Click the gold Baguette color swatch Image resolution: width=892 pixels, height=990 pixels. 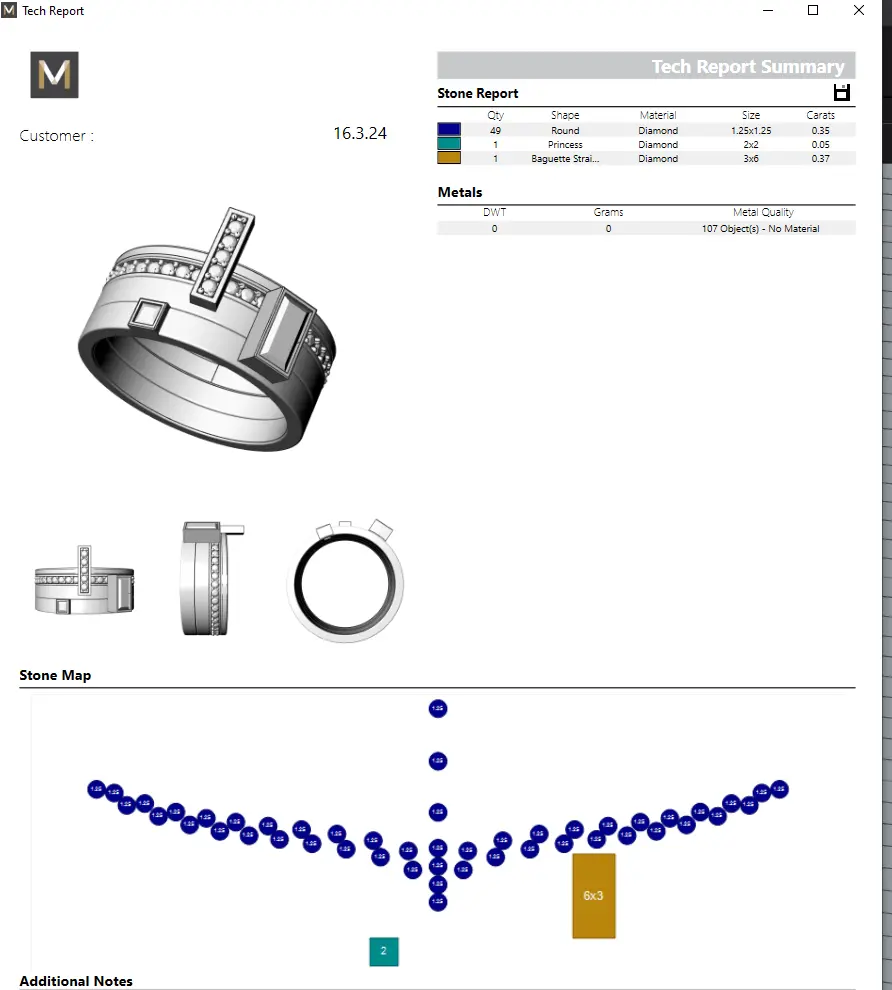point(449,158)
